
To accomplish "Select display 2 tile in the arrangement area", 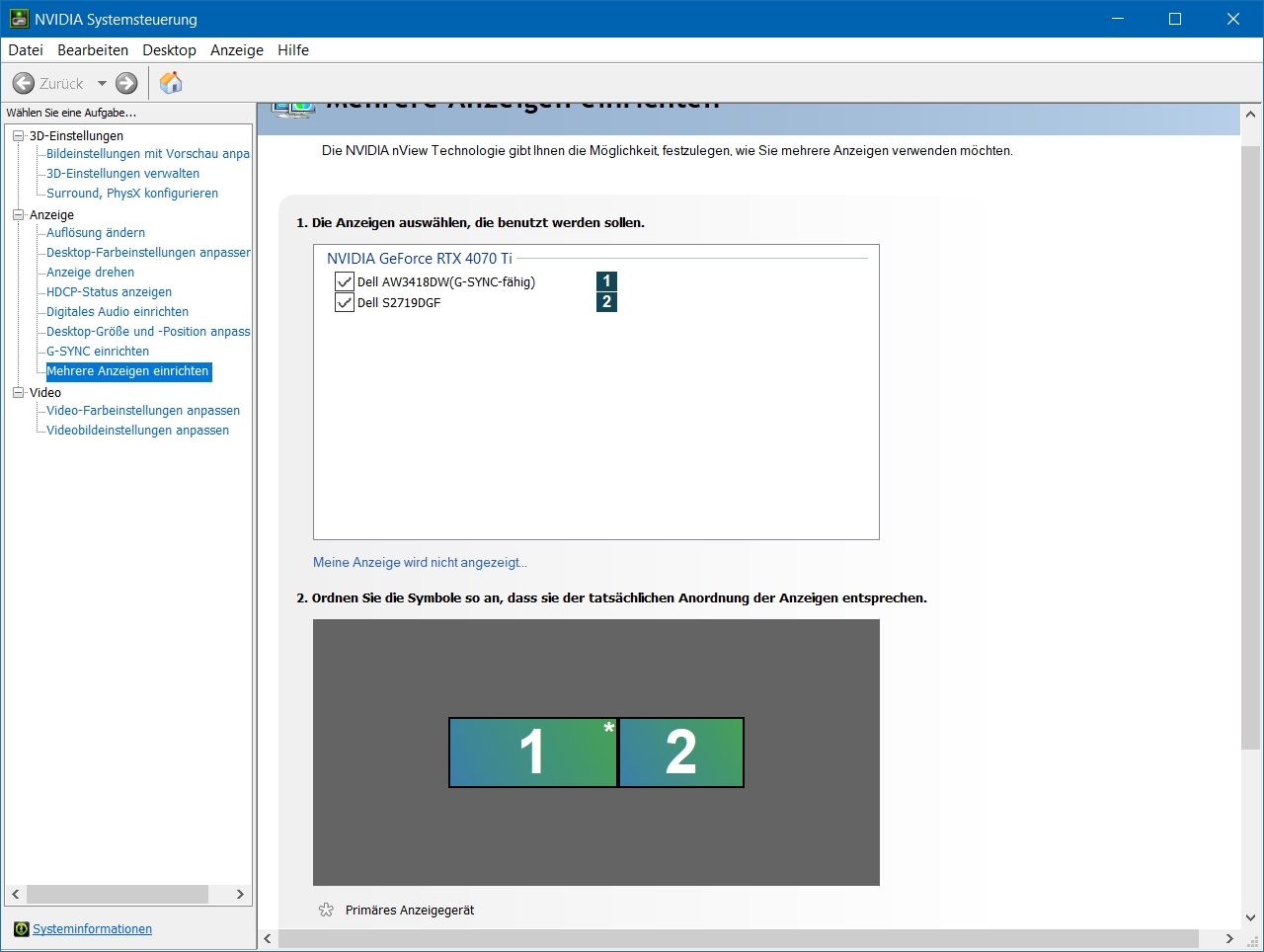I will [681, 753].
